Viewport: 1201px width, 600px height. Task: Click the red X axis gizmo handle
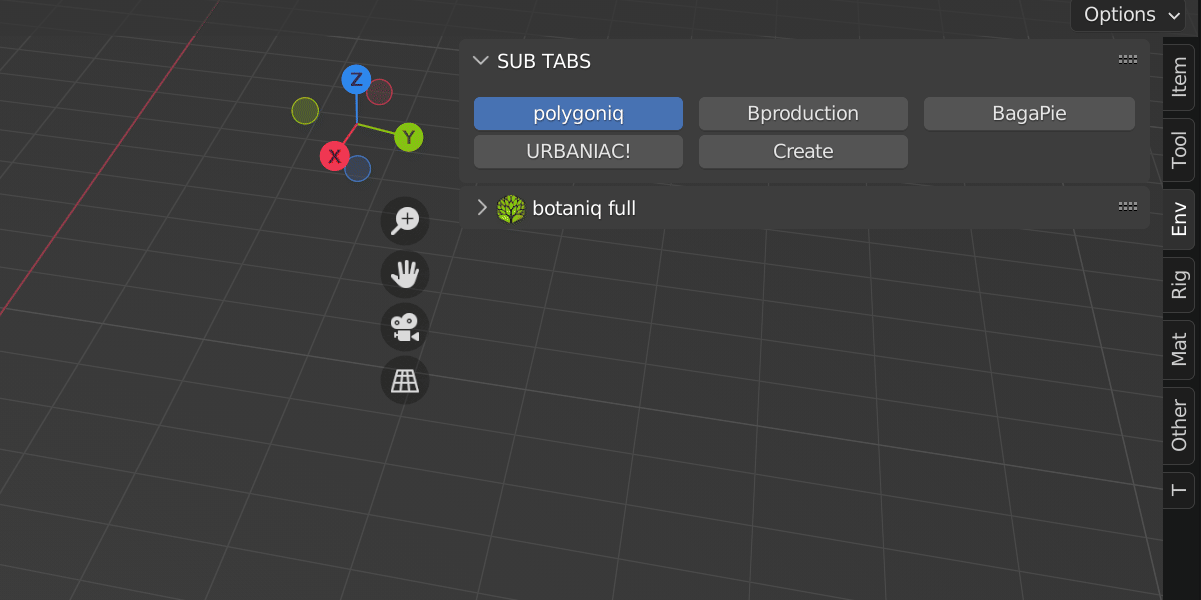click(x=334, y=156)
